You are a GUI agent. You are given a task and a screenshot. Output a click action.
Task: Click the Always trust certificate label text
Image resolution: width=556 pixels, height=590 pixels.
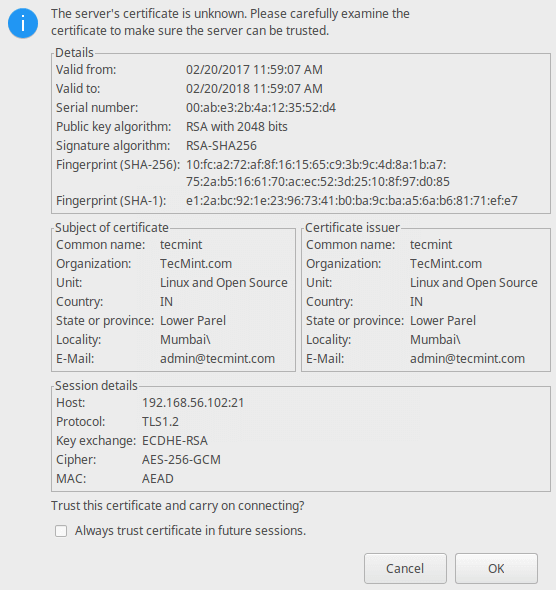190,531
